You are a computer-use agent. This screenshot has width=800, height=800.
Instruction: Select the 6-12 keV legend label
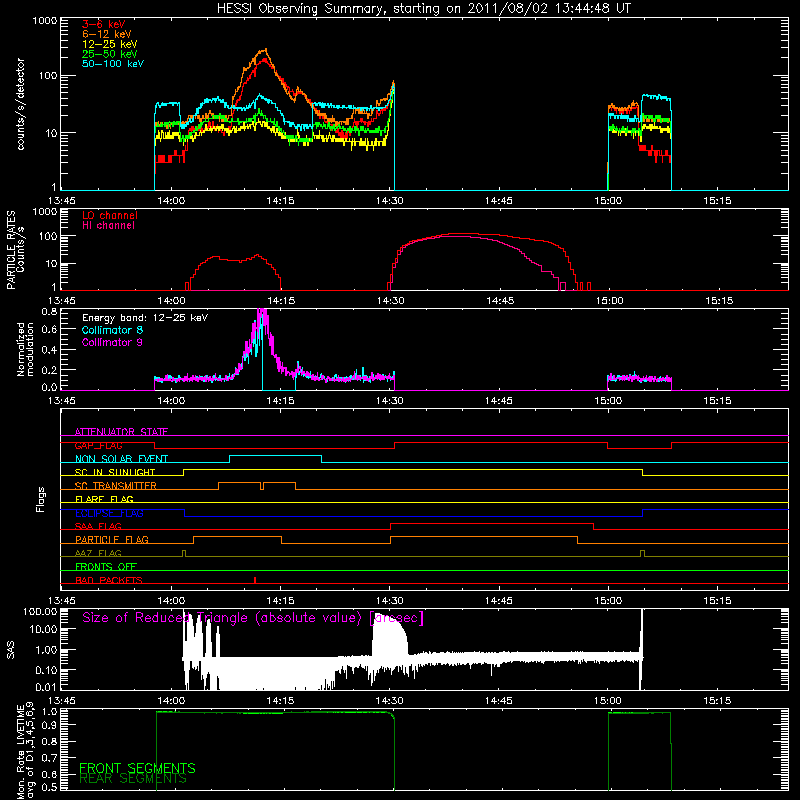click(x=107, y=34)
